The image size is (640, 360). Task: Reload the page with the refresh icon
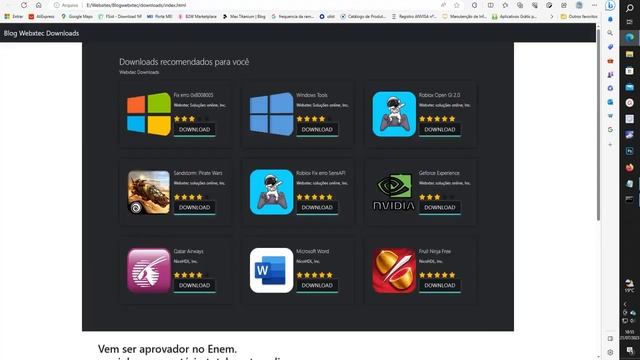pyautogui.click(x=24, y=5)
